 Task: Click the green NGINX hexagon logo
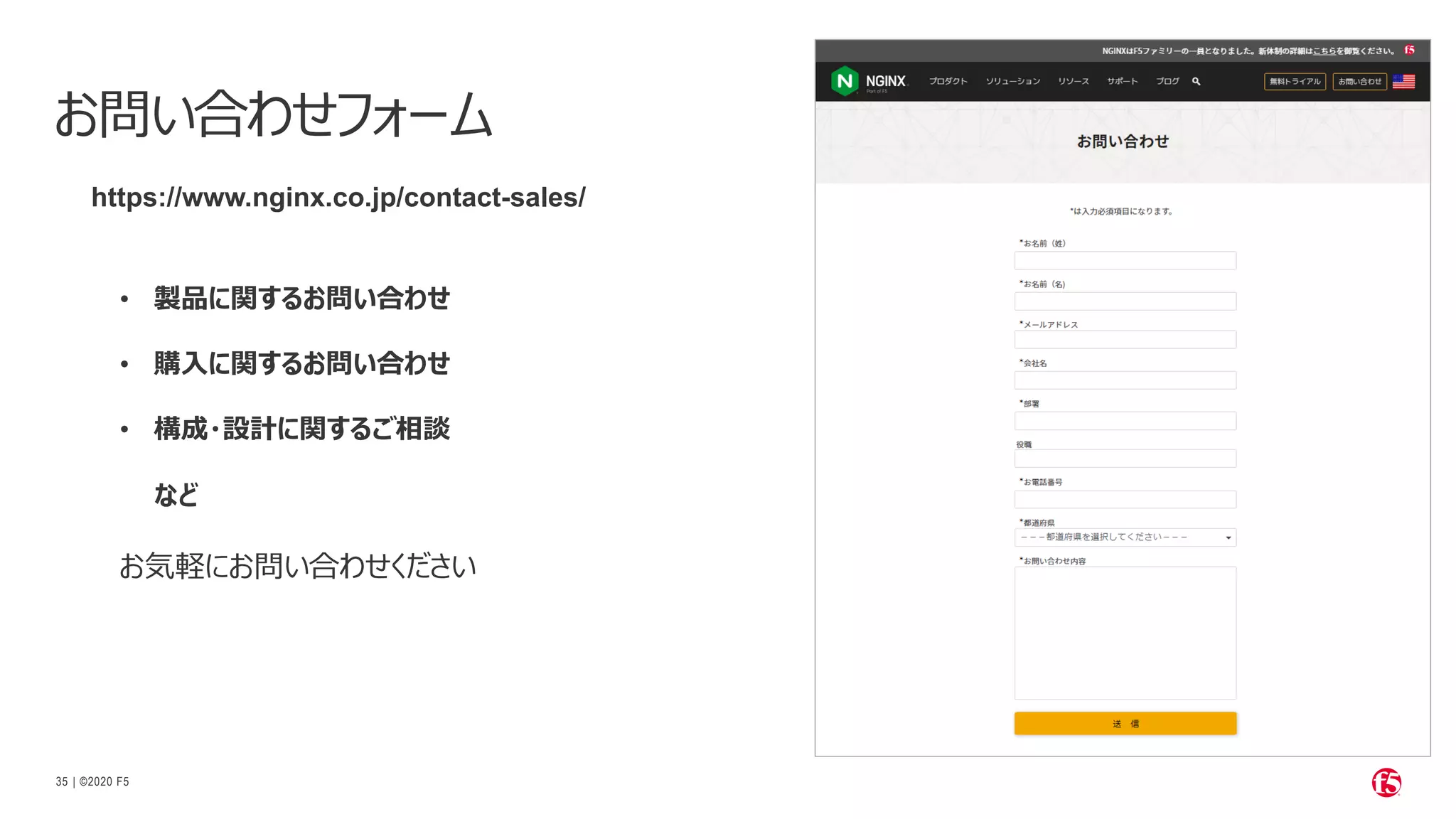[x=845, y=81]
